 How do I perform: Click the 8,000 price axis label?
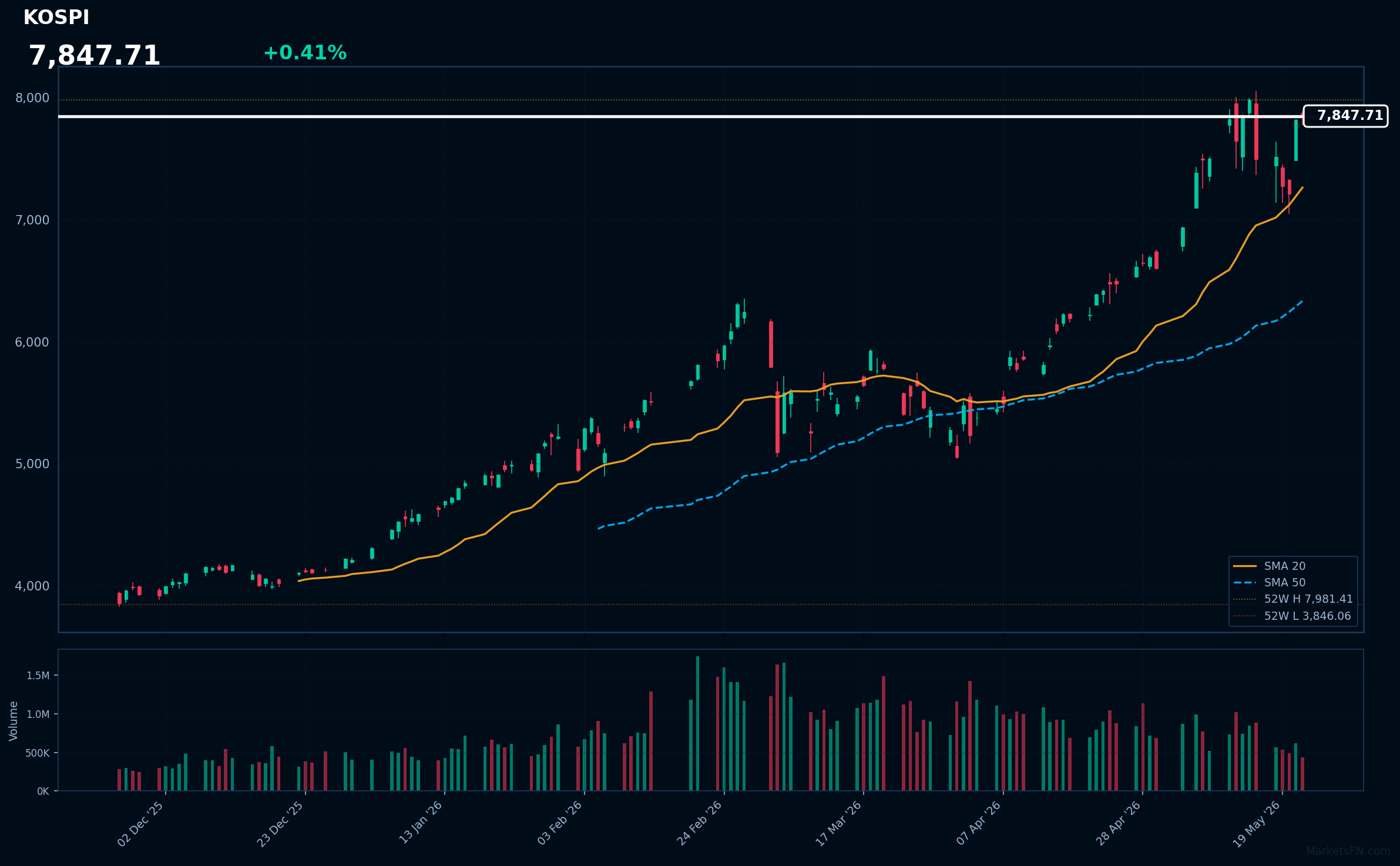[x=32, y=98]
